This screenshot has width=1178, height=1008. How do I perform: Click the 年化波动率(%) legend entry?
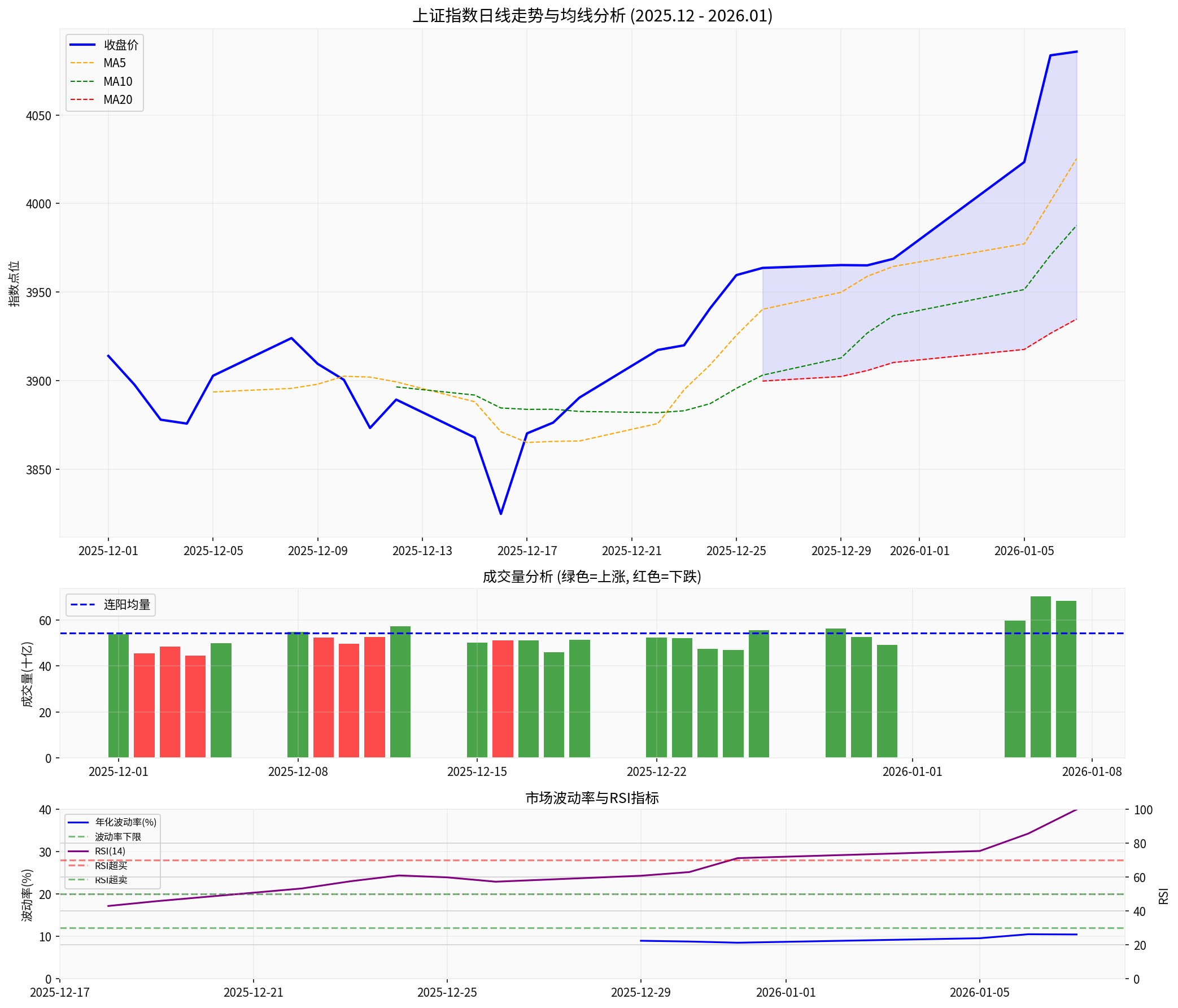tap(126, 823)
